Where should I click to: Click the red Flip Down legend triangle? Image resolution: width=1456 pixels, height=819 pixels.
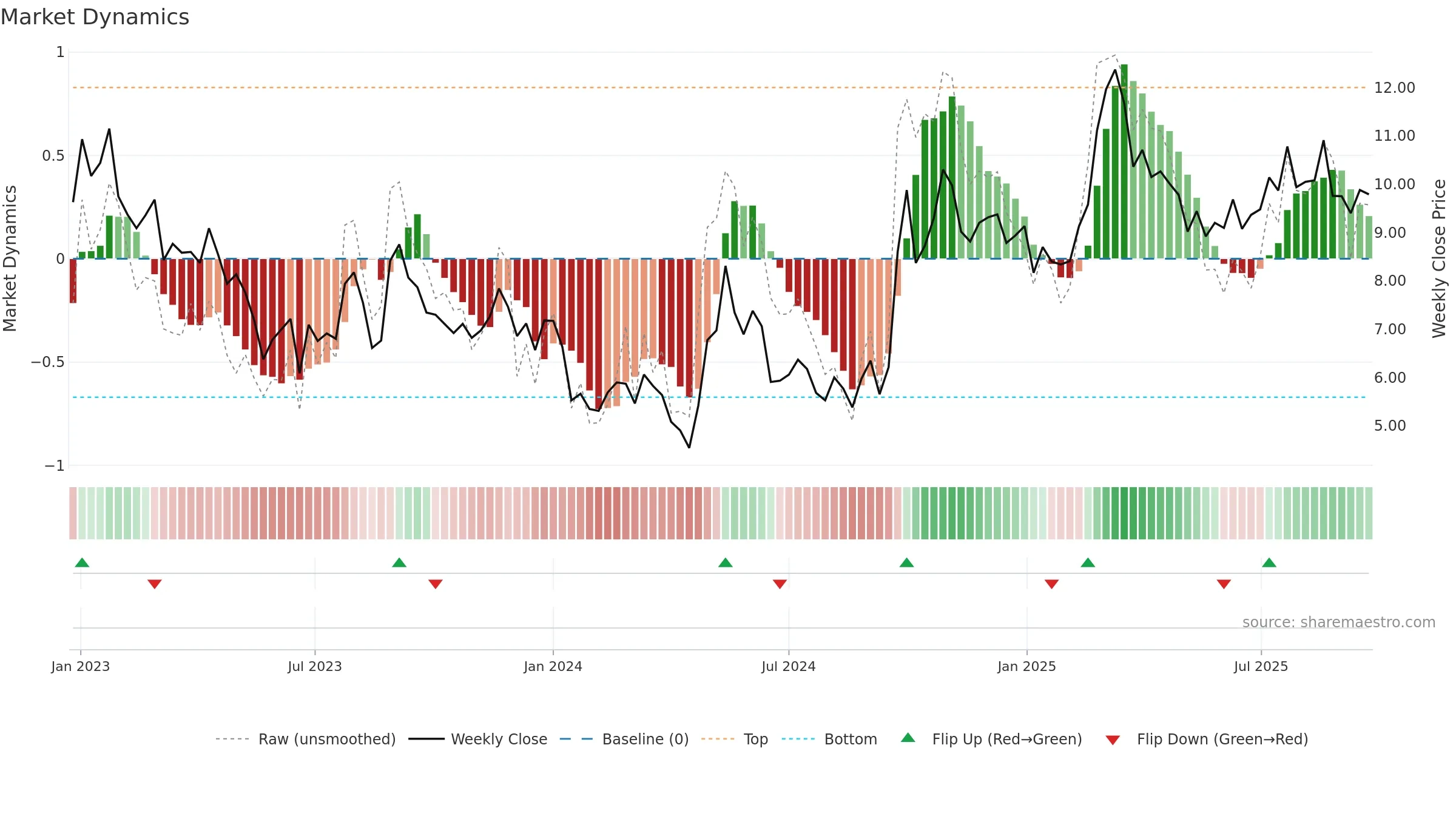pyautogui.click(x=1113, y=740)
